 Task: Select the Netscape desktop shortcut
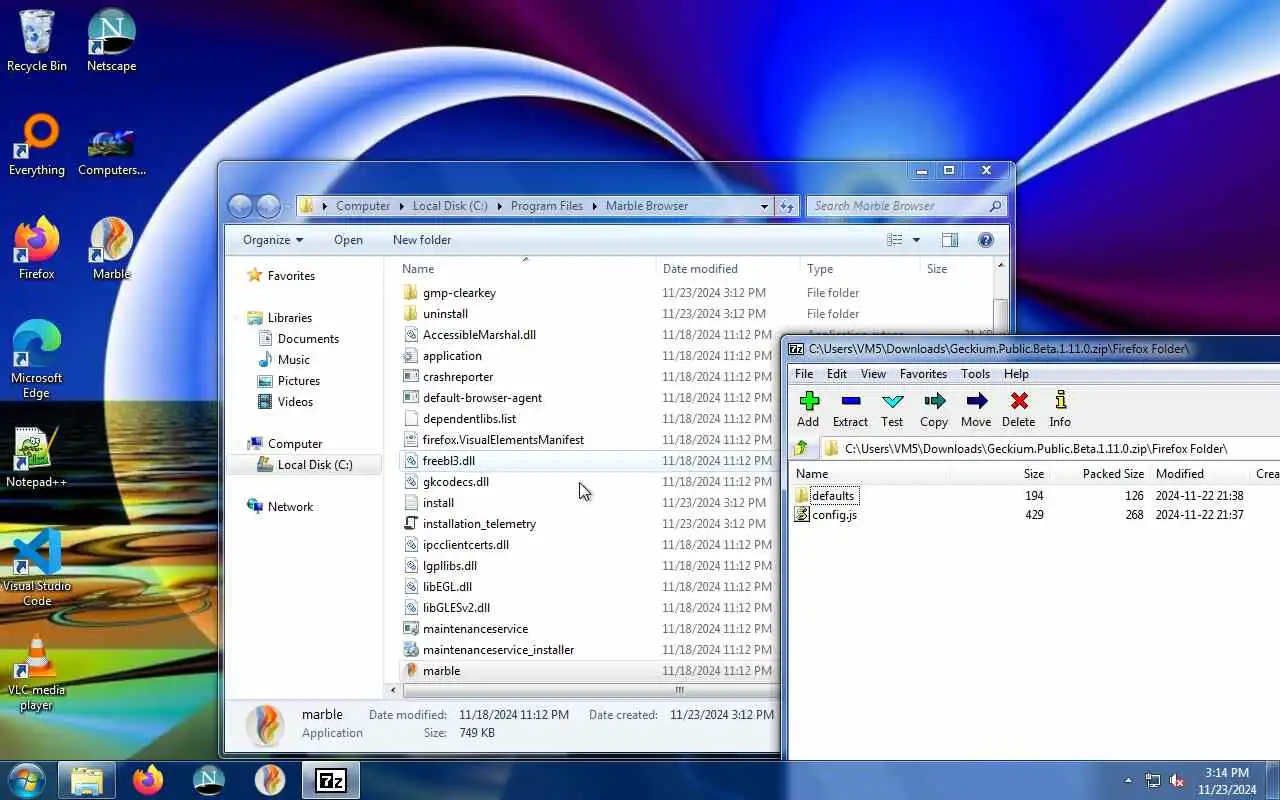[111, 41]
